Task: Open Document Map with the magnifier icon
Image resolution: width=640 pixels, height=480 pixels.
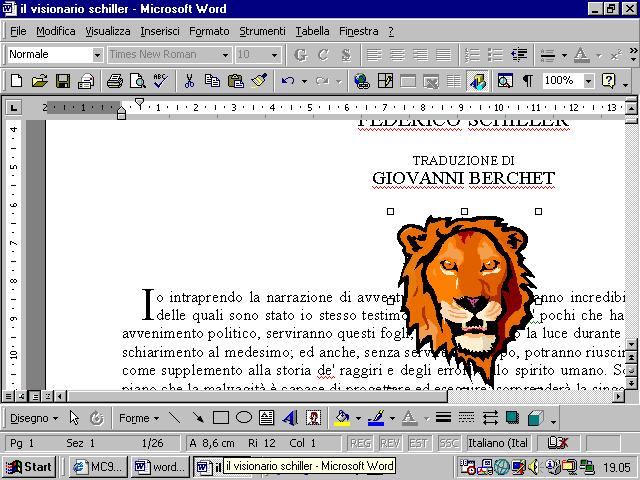Action: click(x=505, y=81)
